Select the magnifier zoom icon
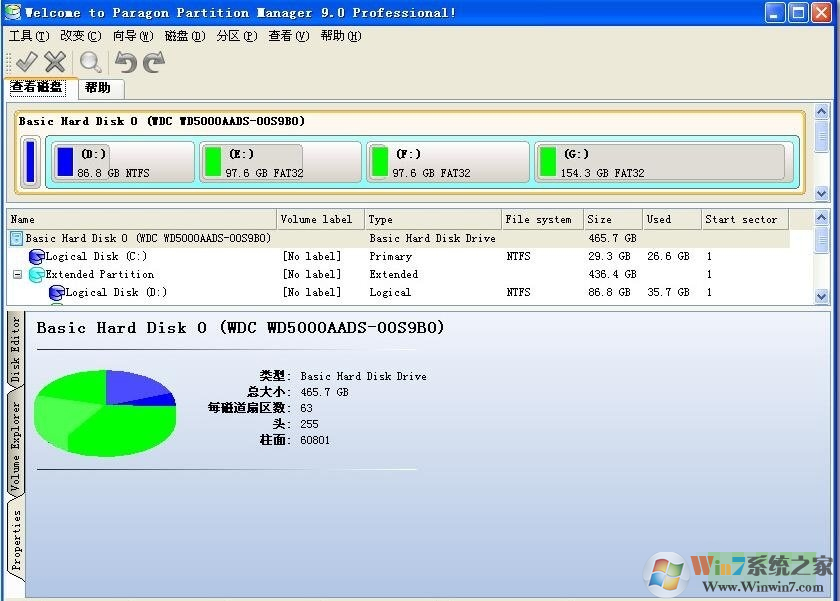This screenshot has height=601, width=840. click(90, 61)
